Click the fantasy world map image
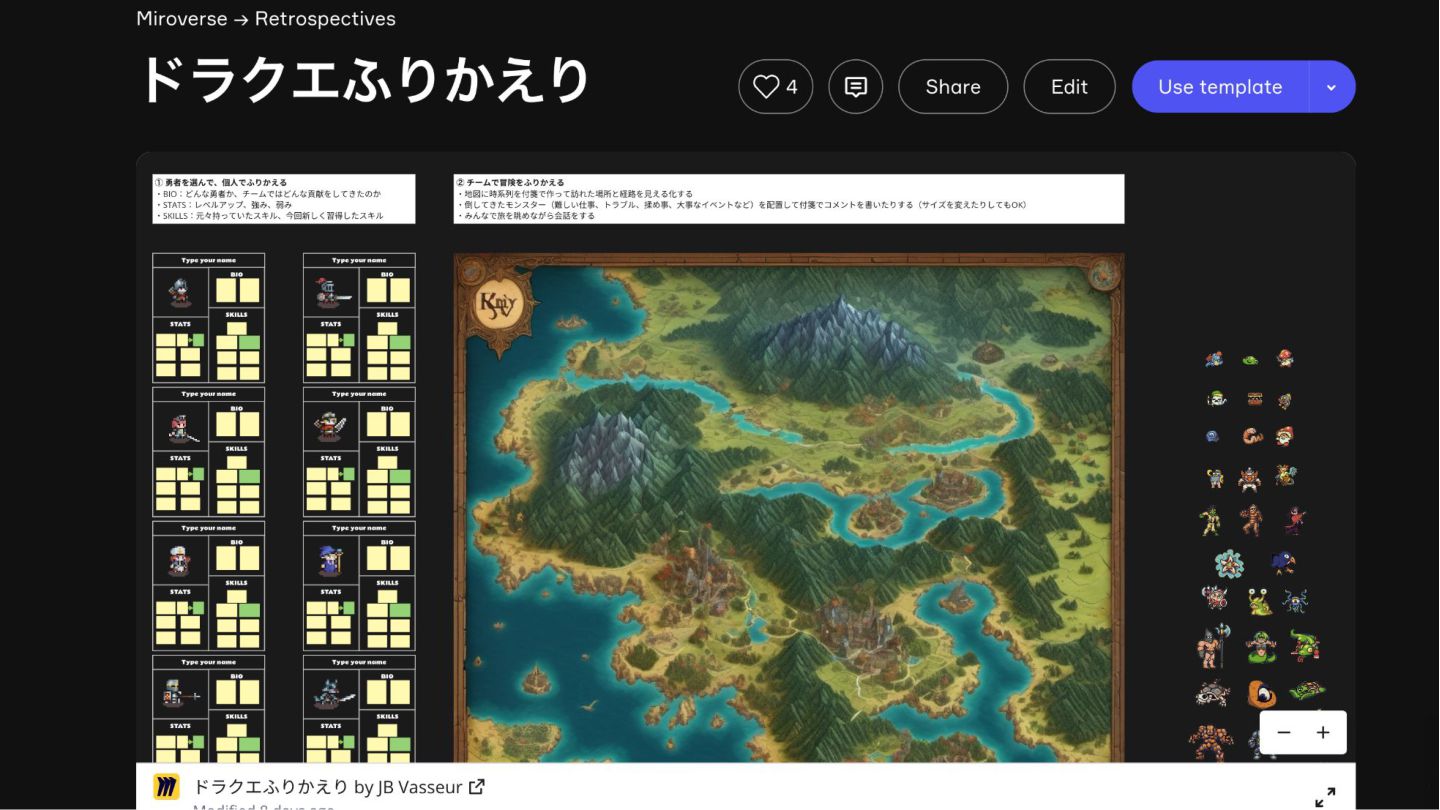The height and width of the screenshot is (810, 1440). click(x=789, y=508)
